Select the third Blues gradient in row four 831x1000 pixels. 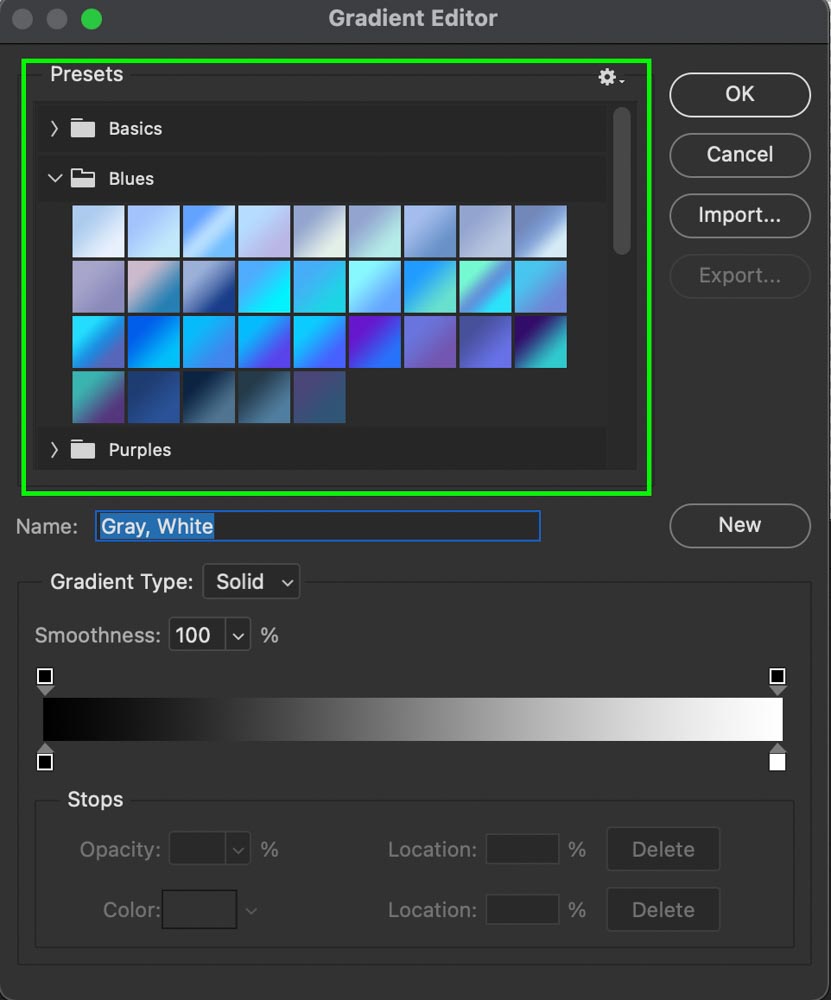[x=209, y=397]
